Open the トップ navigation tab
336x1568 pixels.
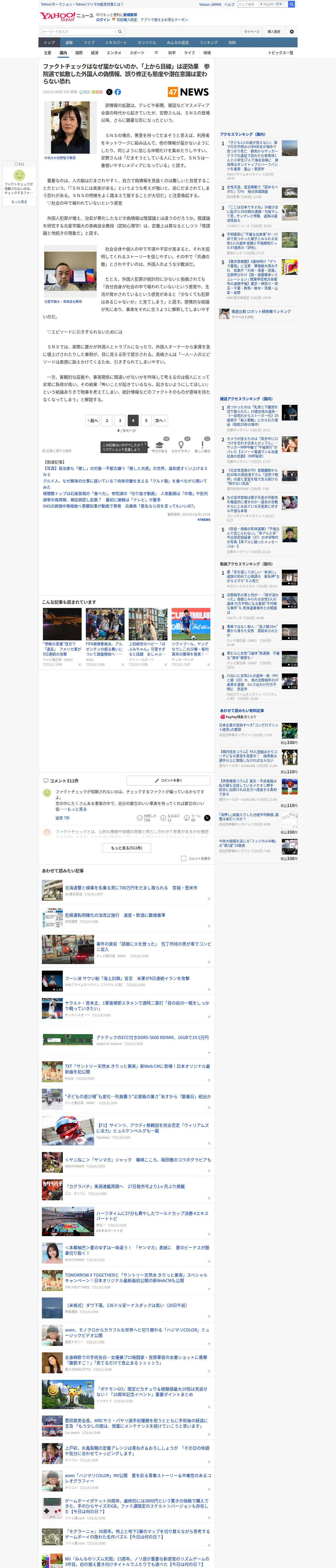[x=49, y=43]
